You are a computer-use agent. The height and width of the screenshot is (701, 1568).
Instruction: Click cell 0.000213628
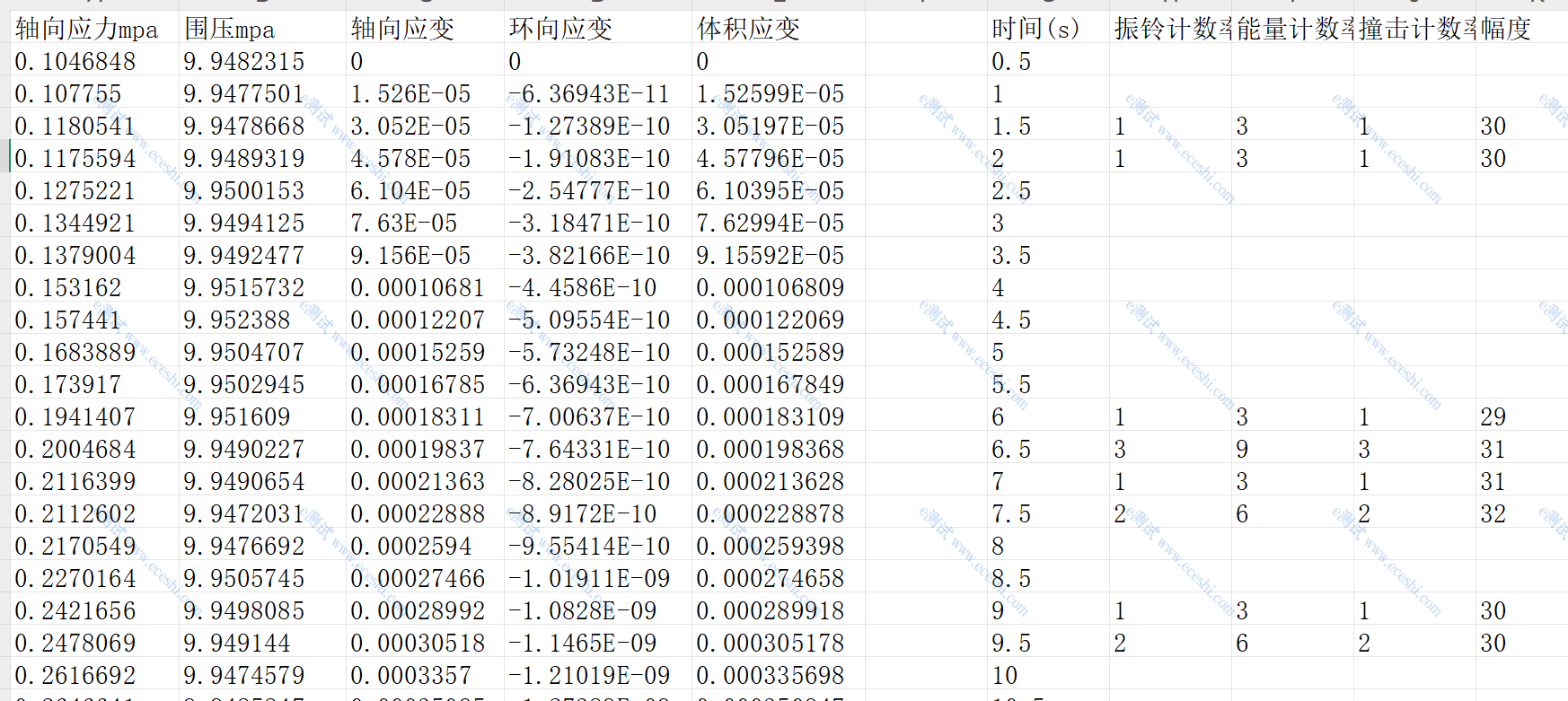pyautogui.click(x=779, y=480)
